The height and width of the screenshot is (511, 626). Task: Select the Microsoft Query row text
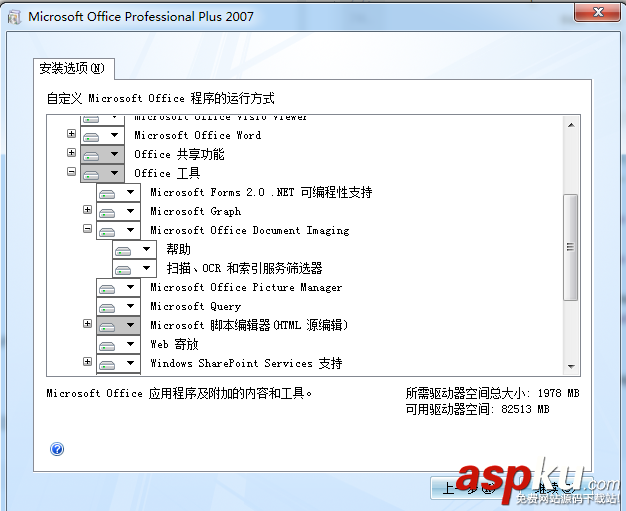coord(196,306)
